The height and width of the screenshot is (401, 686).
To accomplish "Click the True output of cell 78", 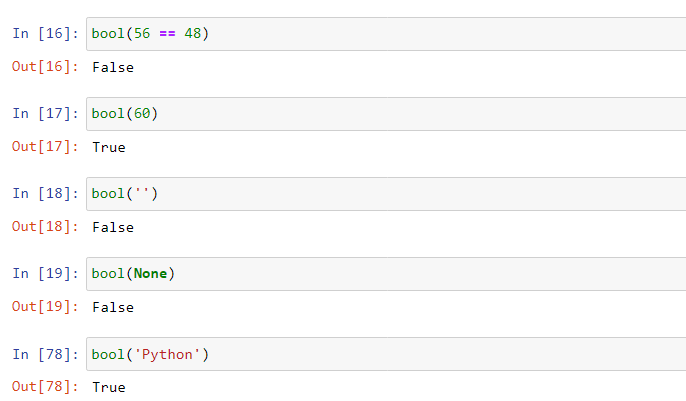I will pyautogui.click(x=109, y=388).
